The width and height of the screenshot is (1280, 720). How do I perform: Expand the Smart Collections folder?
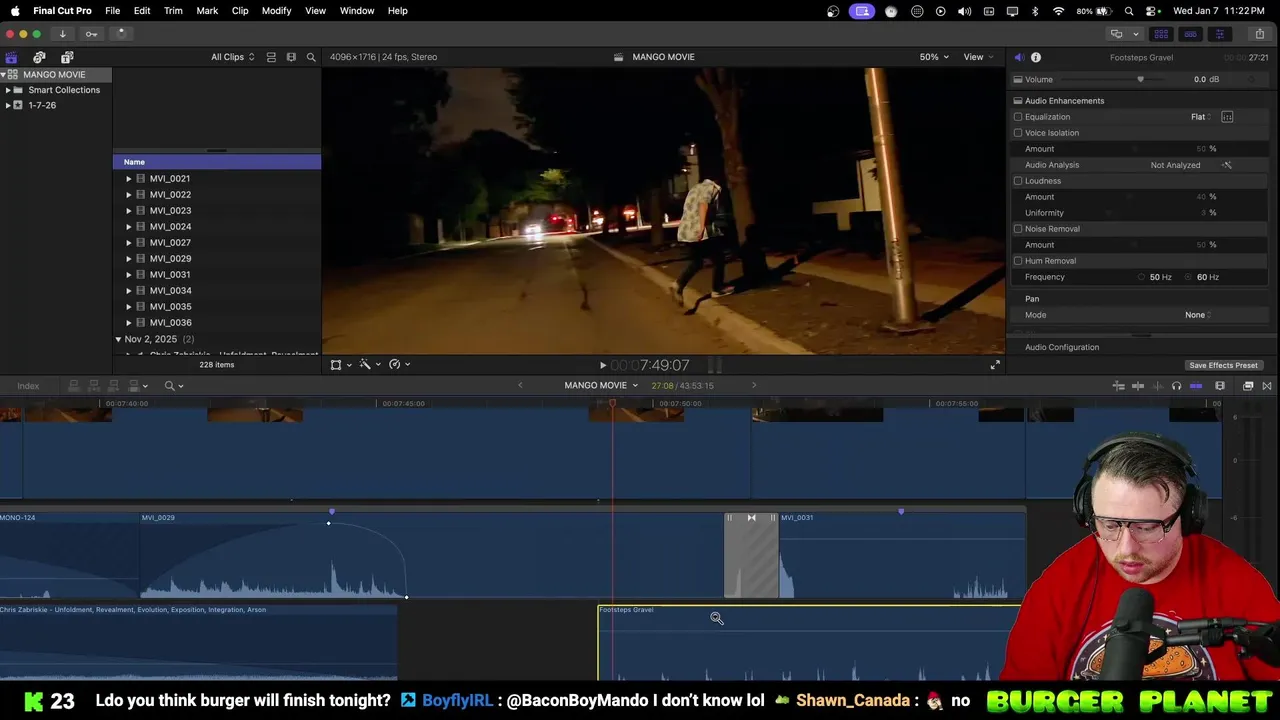[8, 90]
